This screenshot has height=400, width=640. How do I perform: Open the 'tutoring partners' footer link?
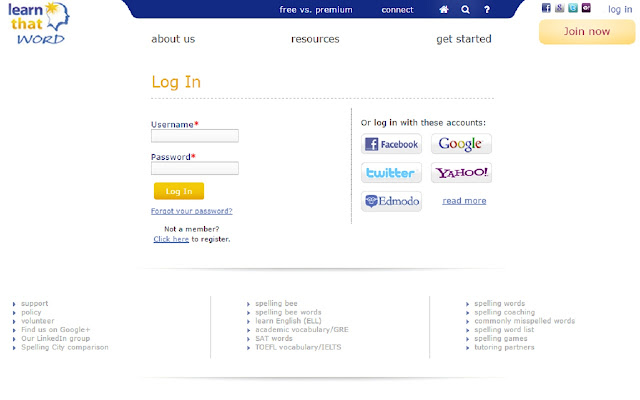(x=504, y=347)
